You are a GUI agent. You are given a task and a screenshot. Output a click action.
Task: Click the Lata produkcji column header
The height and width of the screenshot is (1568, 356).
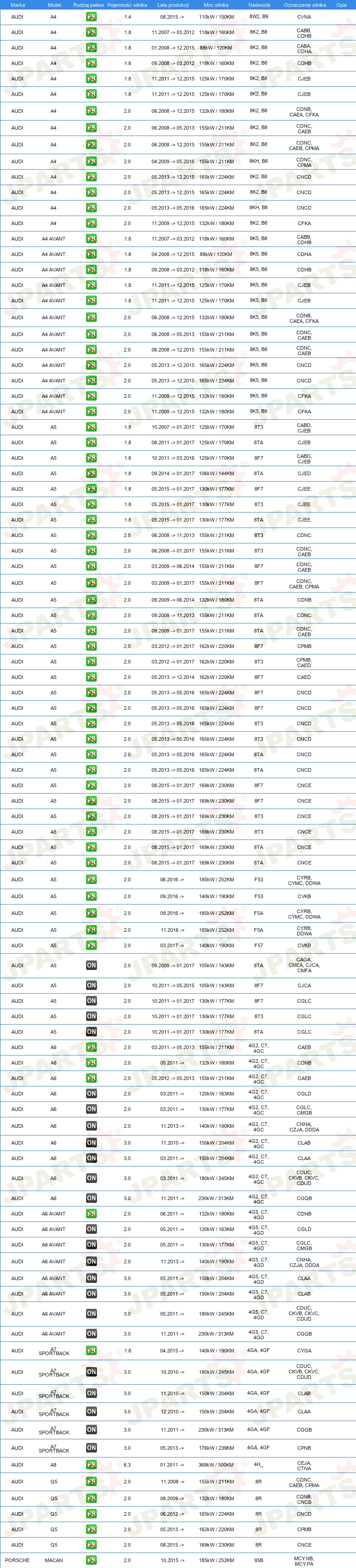(x=173, y=5)
